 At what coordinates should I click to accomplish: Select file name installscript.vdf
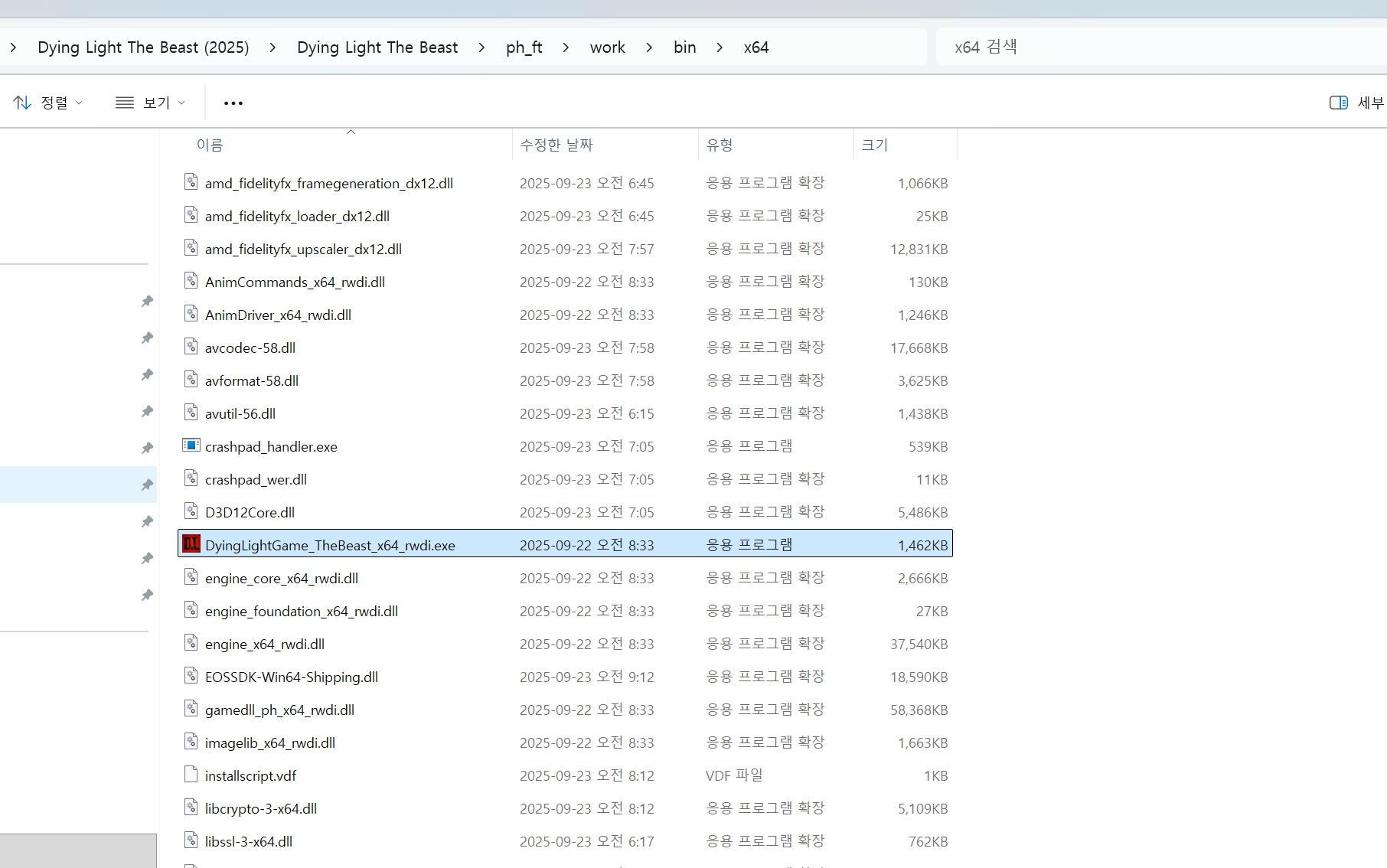coord(250,775)
